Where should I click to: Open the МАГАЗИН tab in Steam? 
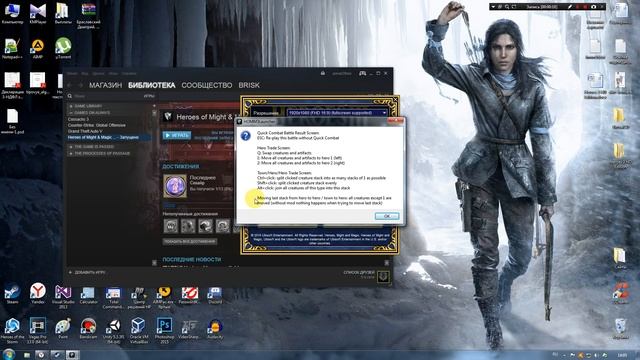point(105,85)
